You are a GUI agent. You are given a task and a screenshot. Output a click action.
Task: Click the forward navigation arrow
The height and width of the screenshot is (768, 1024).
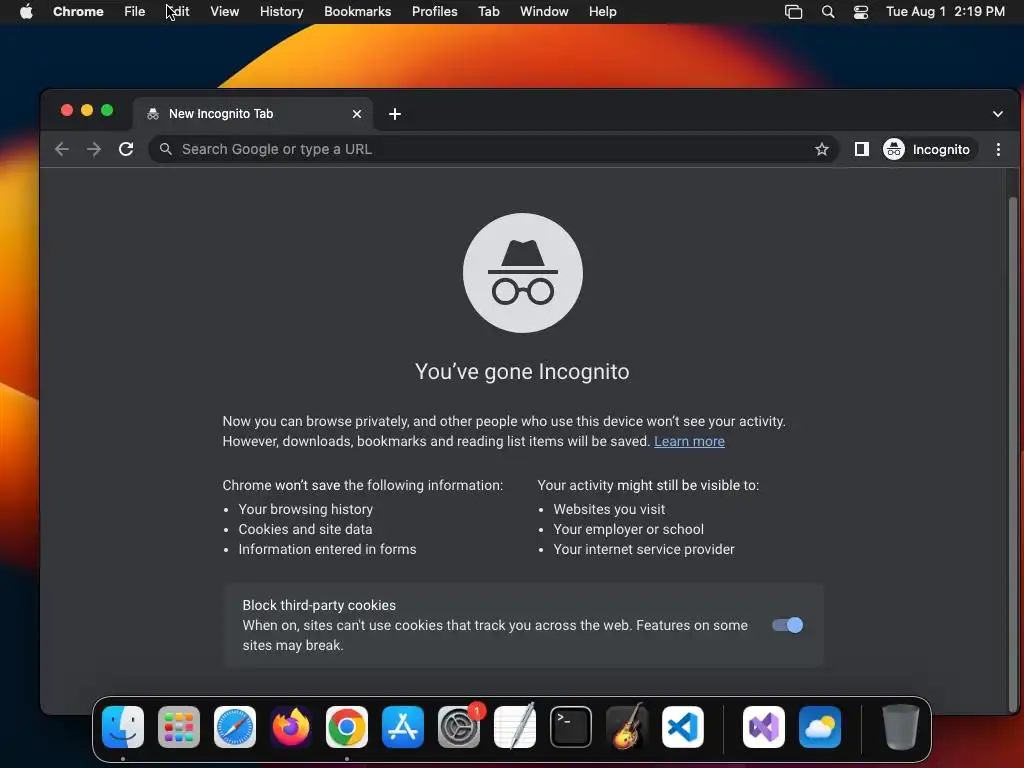(94, 150)
